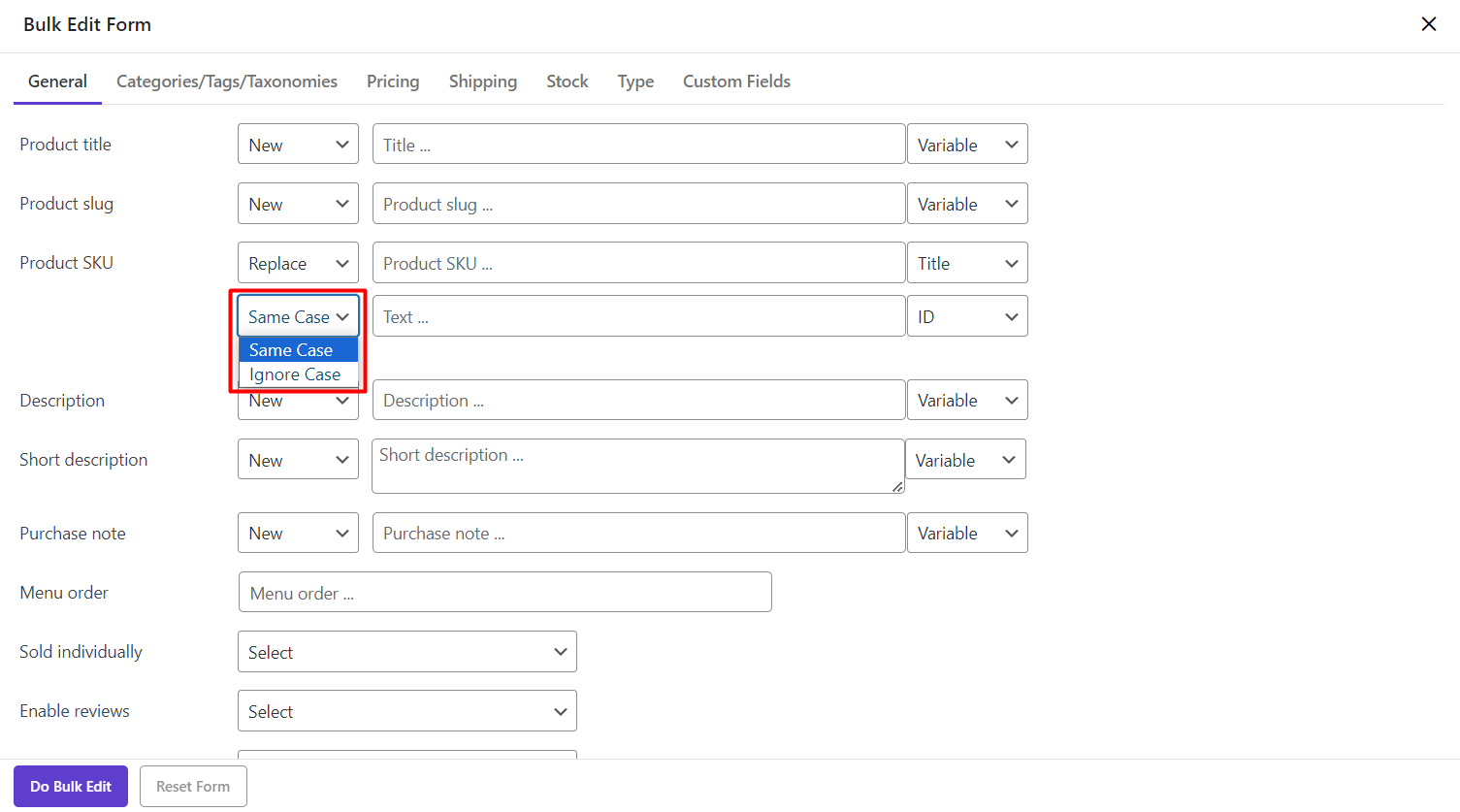Close the Bulk Edit Form dialog
This screenshot has width=1460, height=812.
1428,24
